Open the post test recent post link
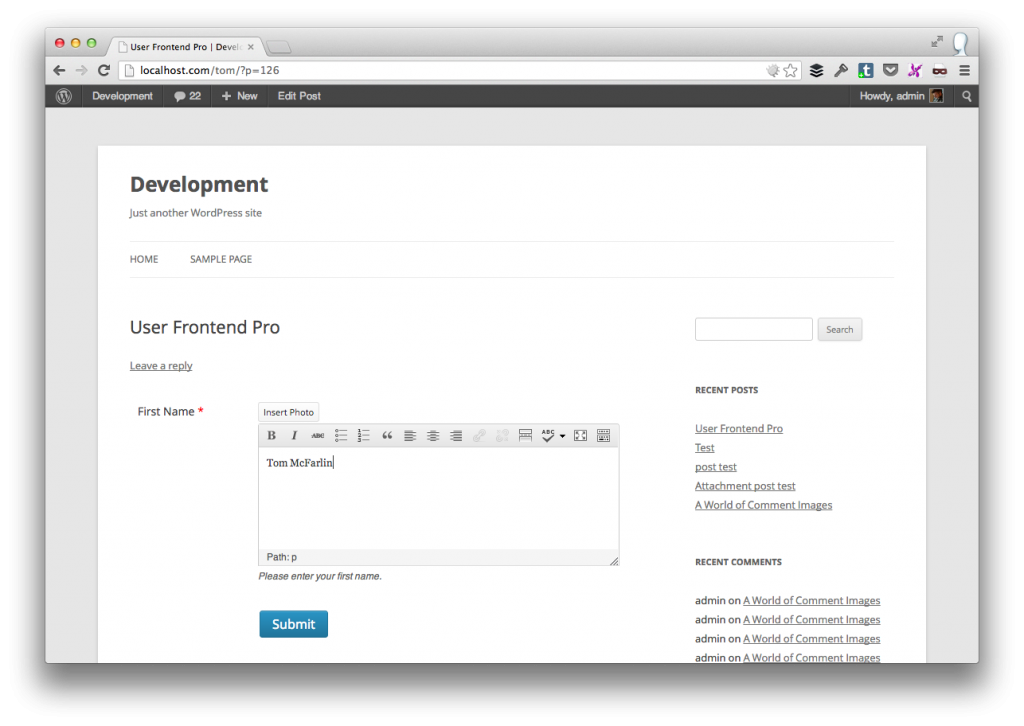The width and height of the screenshot is (1024, 726). pyautogui.click(x=716, y=467)
